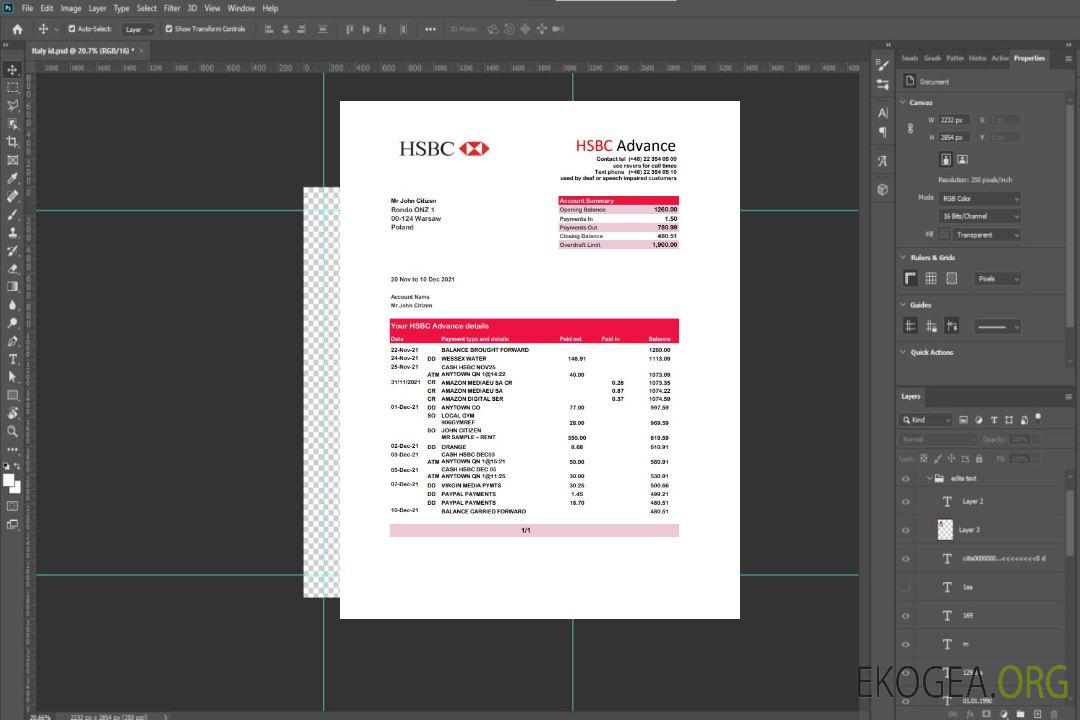Hide the '169' text layer
1080x720 pixels.
point(906,616)
